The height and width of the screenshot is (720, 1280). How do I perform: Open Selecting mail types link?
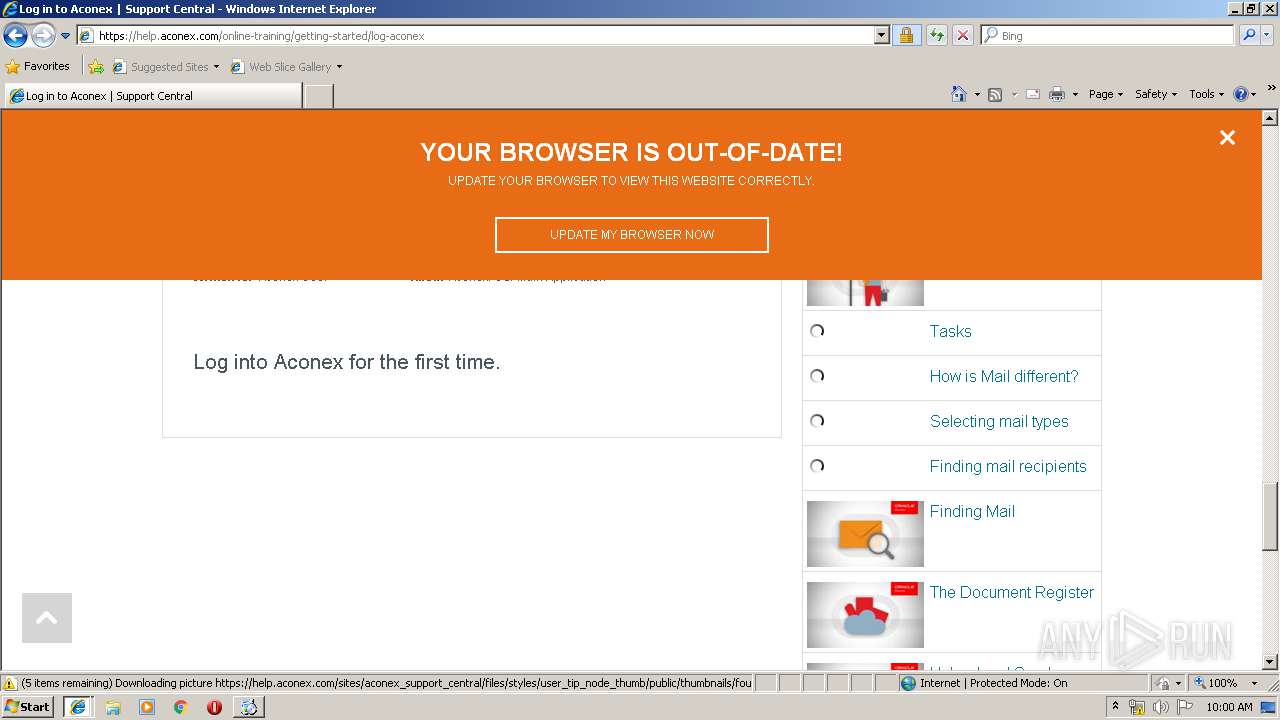click(999, 421)
